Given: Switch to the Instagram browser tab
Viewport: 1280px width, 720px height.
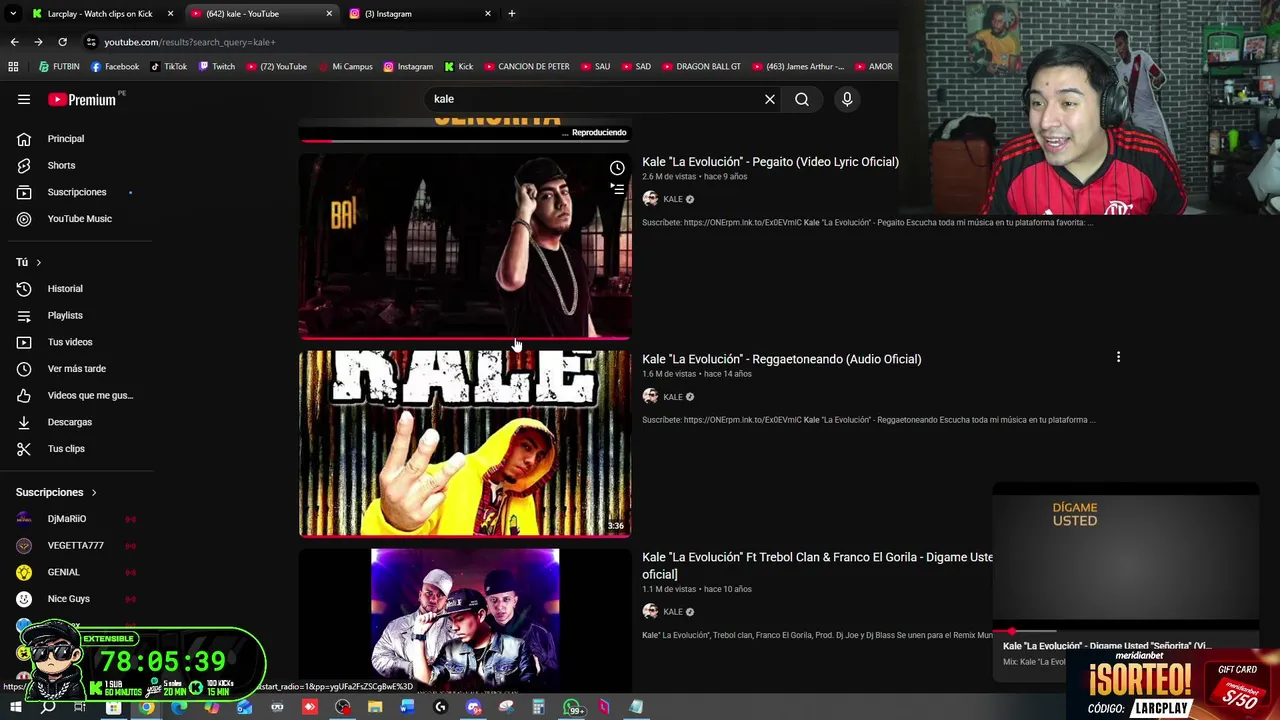Looking at the screenshot, I should 420,14.
